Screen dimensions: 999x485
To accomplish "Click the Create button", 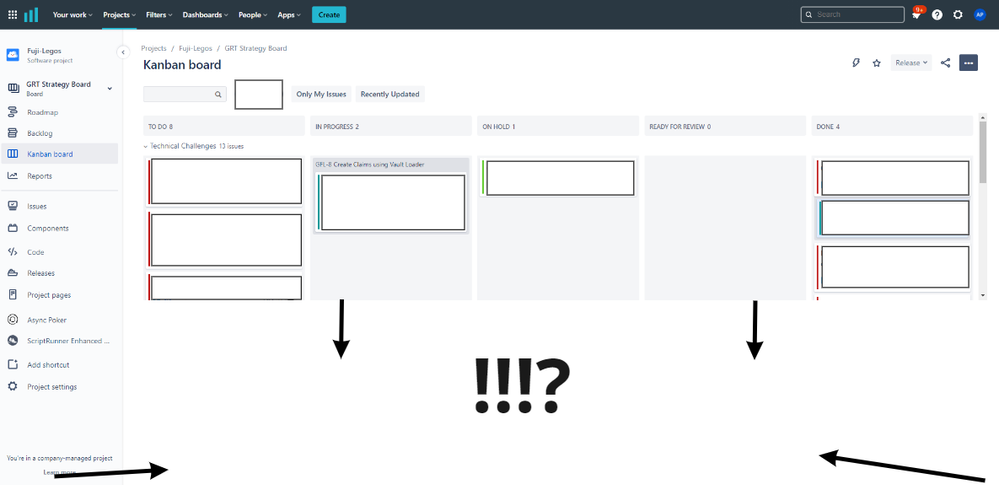I will 329,15.
